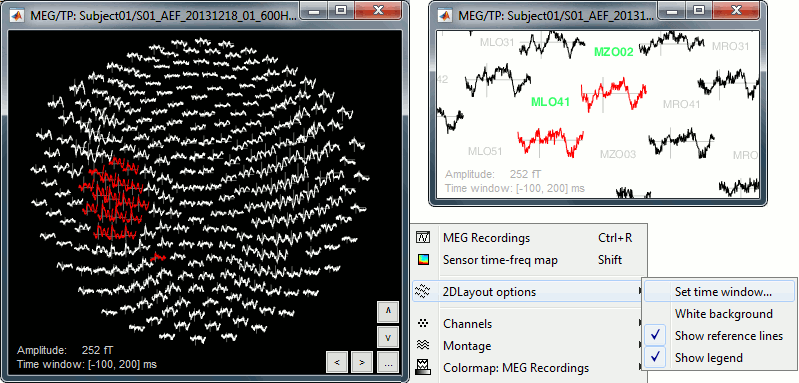The height and width of the screenshot is (383, 799).
Task: Click the down arrow amplitude button
Action: coord(388,337)
